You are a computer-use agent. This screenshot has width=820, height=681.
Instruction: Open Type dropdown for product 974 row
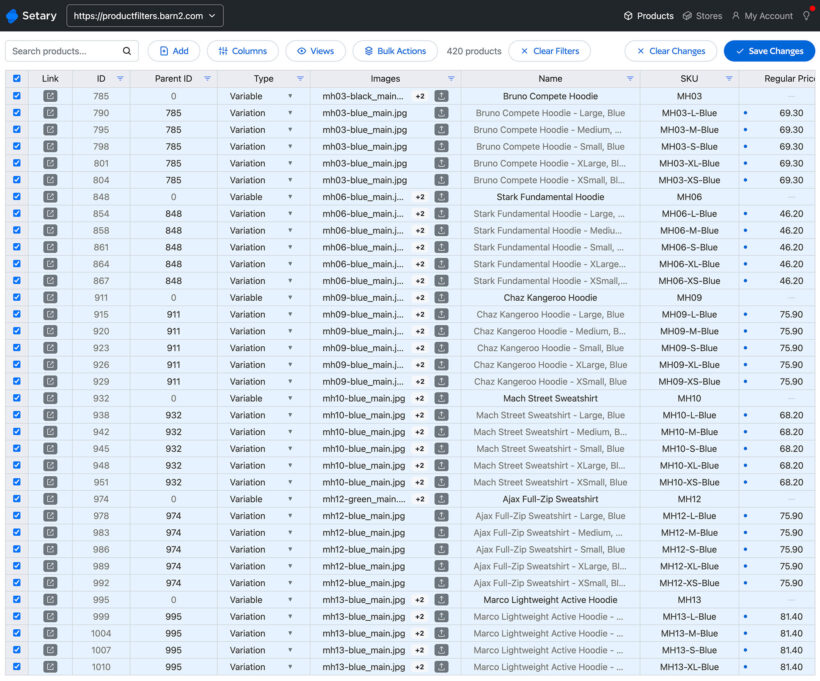290,499
